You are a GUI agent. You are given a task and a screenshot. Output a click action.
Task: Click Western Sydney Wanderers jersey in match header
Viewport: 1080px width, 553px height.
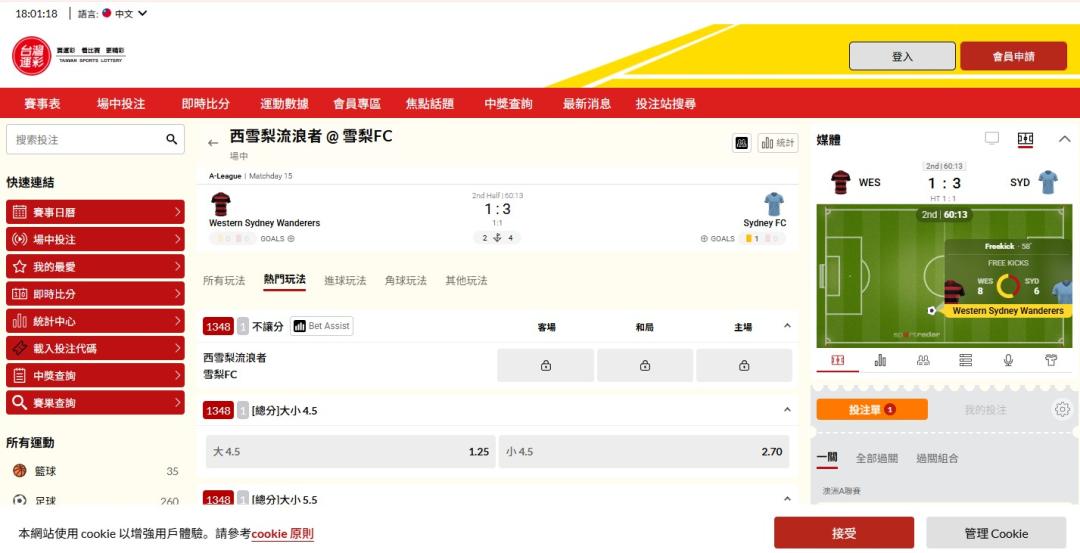(220, 205)
